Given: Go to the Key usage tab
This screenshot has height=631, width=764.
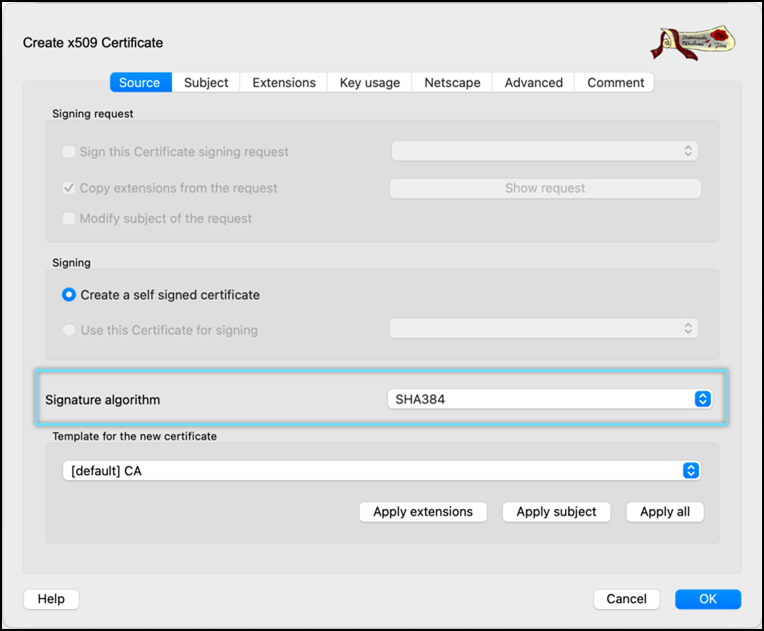Looking at the screenshot, I should (x=369, y=83).
